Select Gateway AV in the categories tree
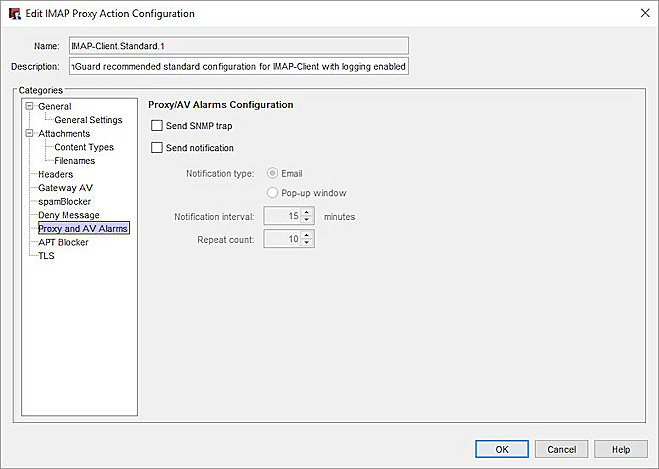The image size is (659, 469). [x=65, y=188]
